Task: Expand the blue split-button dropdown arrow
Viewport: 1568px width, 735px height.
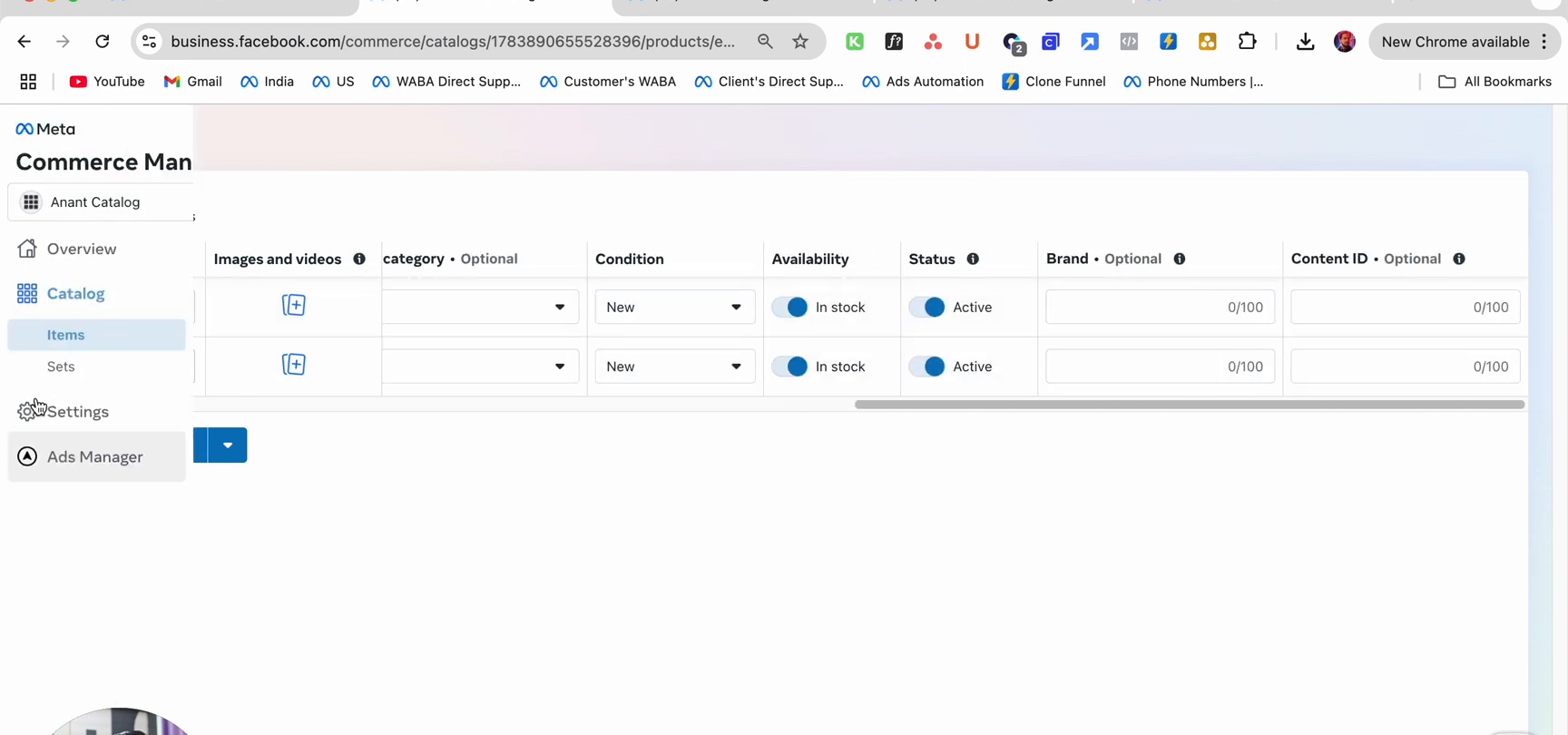Action: click(228, 446)
